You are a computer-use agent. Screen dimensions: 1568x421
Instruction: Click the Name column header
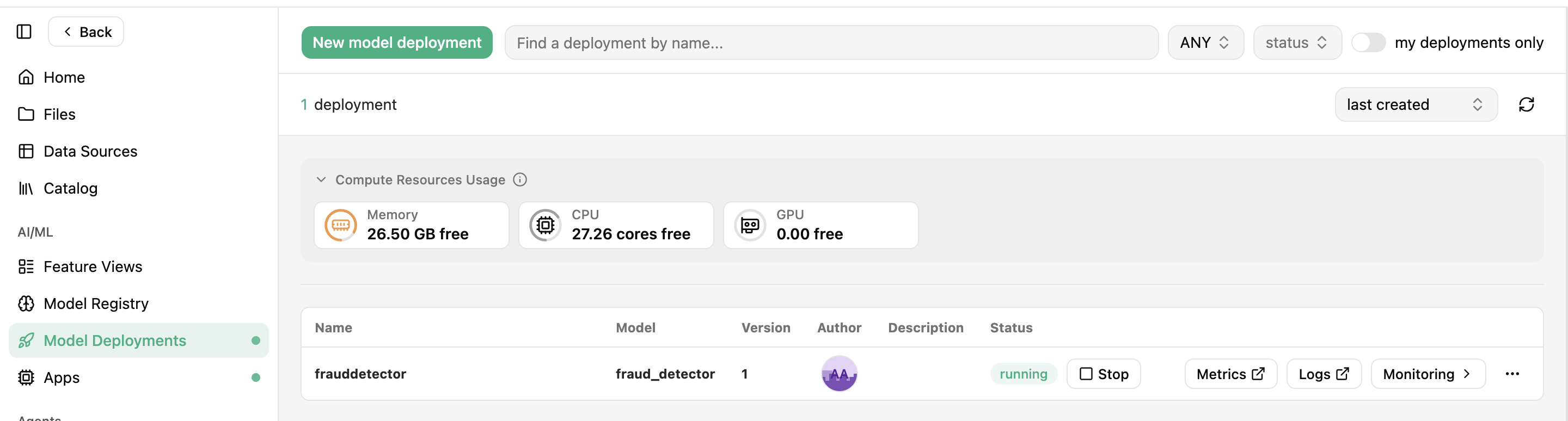334,328
